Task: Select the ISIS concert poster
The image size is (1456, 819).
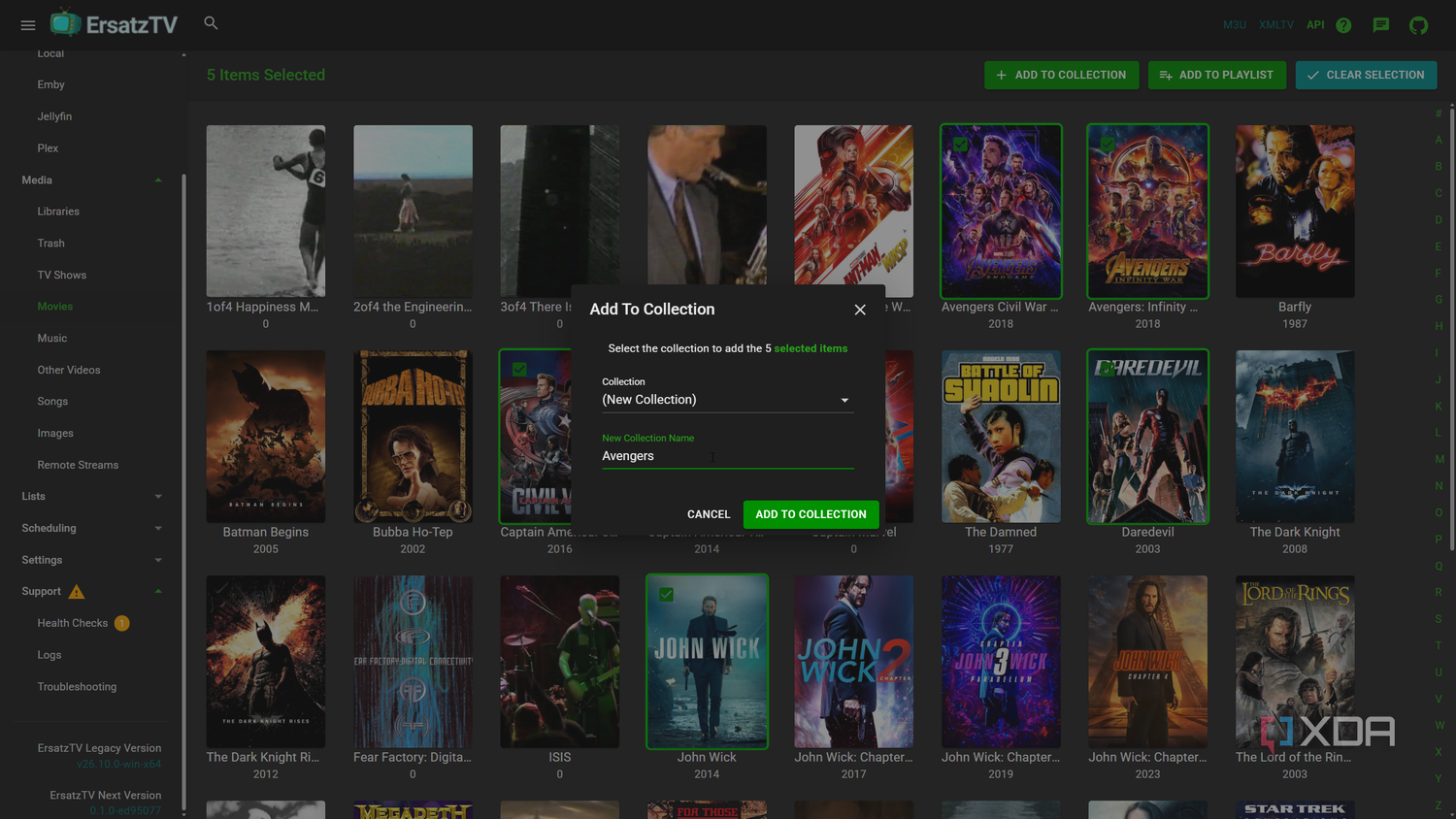Action: click(x=559, y=662)
